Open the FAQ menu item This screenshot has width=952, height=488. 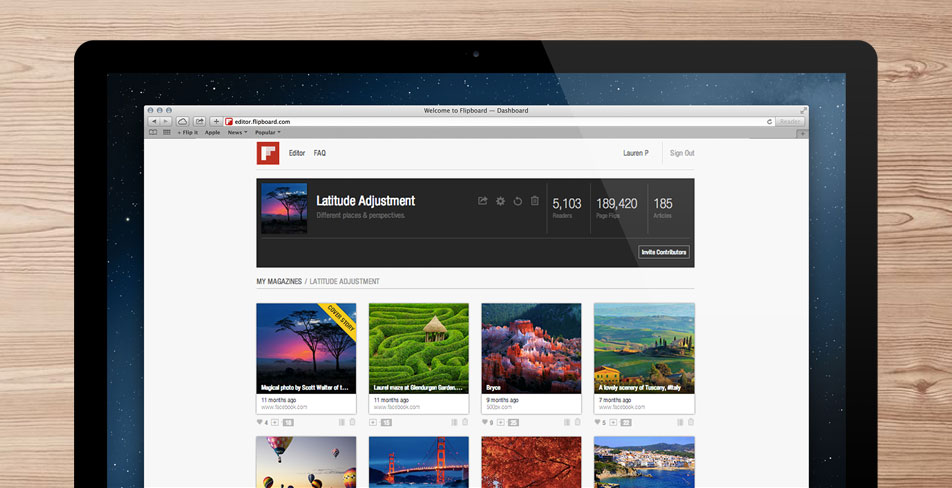(x=320, y=153)
